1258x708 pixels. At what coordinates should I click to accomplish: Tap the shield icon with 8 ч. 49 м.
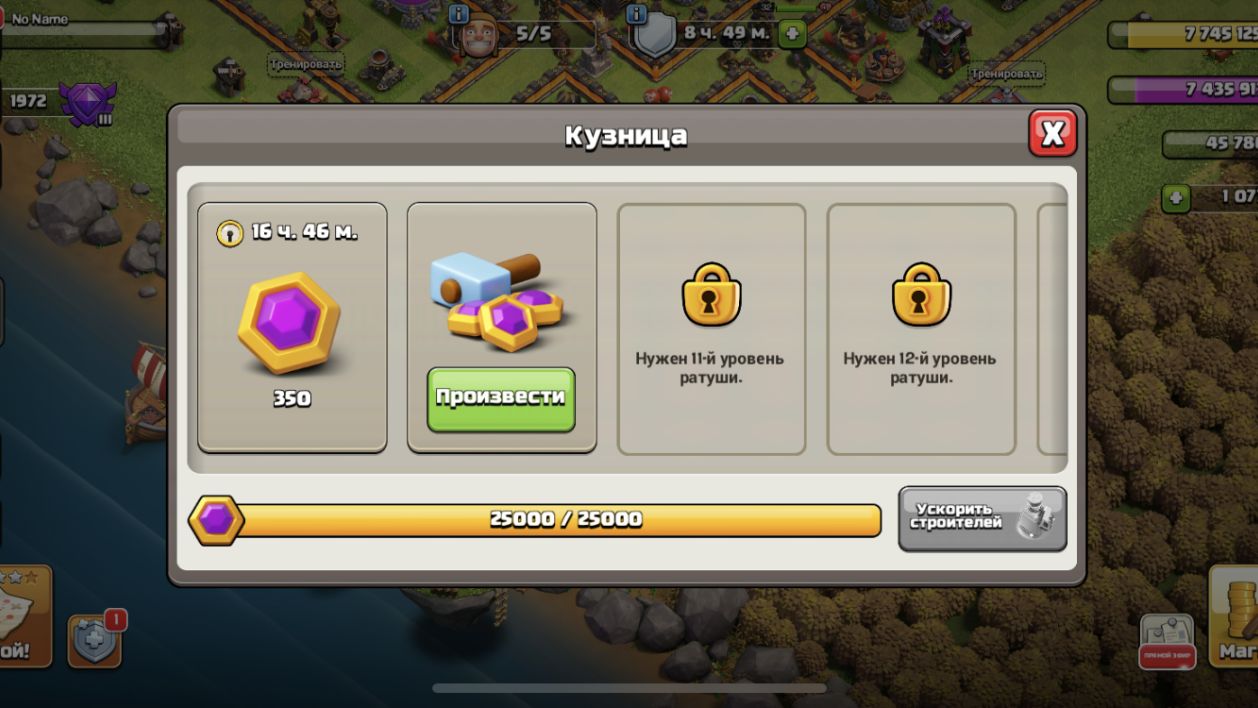tap(655, 37)
